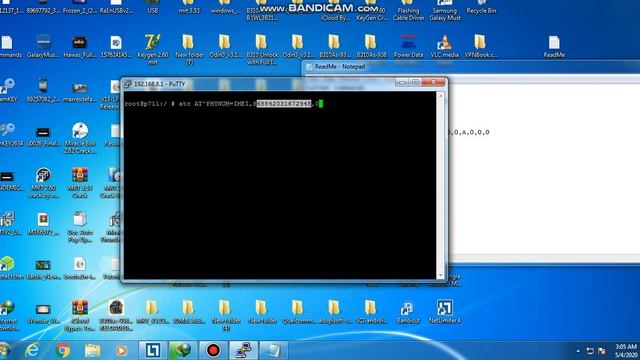Switch to PuTTY taskbar button

[x=243, y=350]
